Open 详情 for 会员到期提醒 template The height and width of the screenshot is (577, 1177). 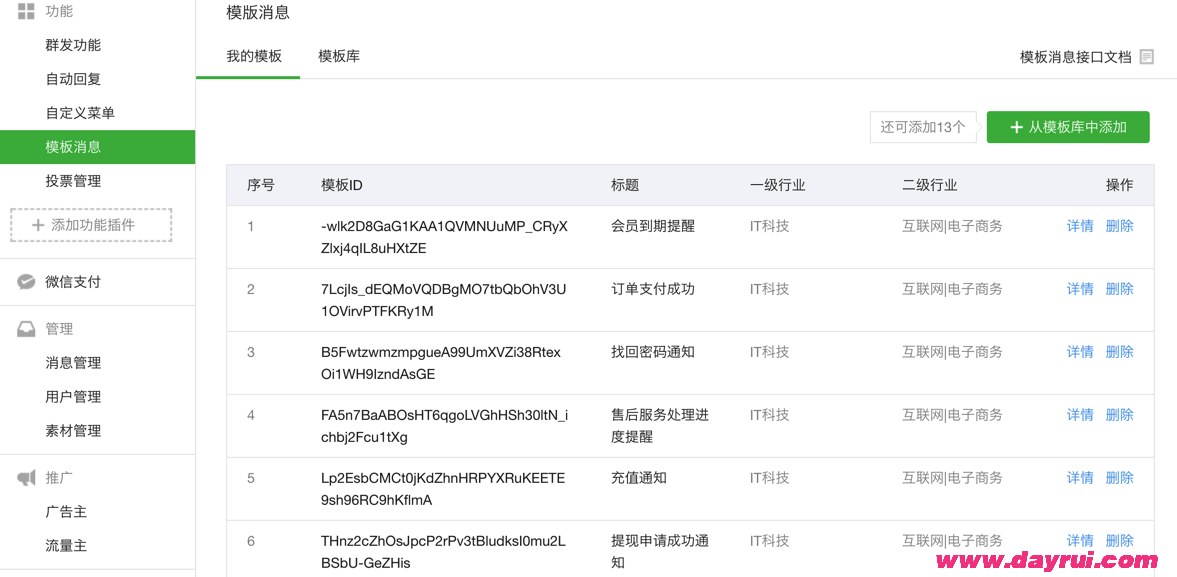point(1080,226)
